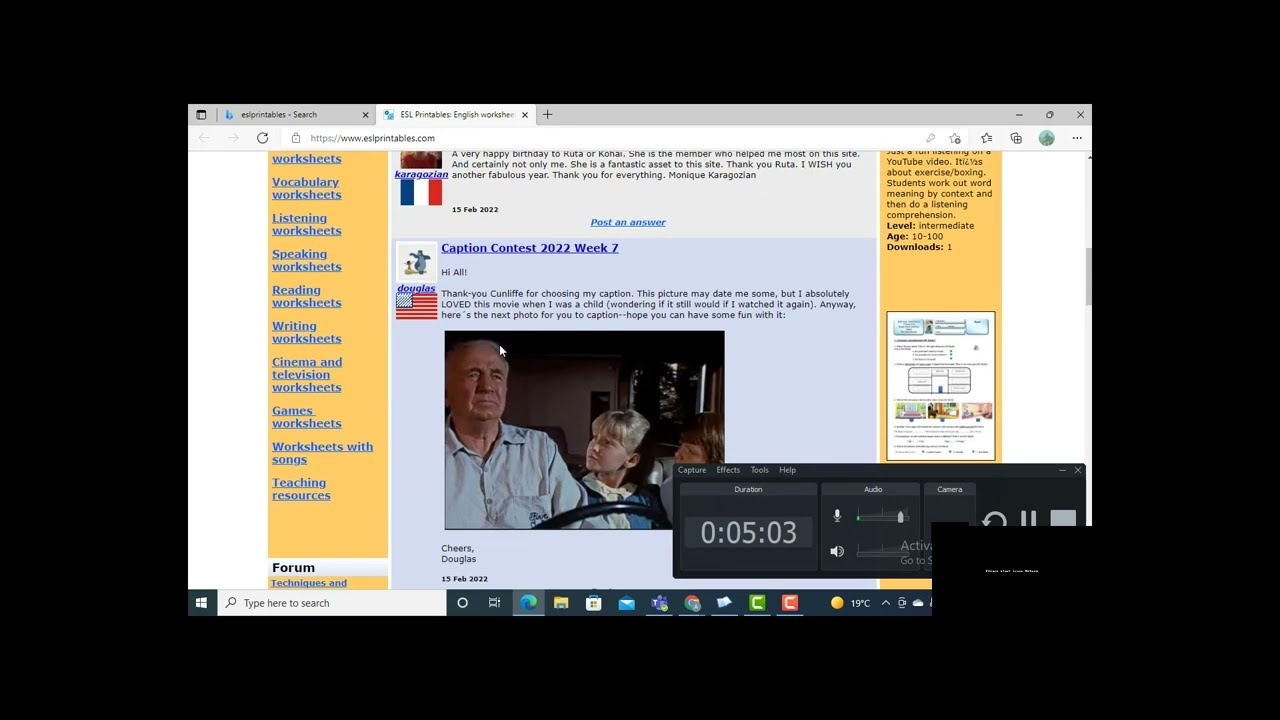This screenshot has height=720, width=1280.
Task: Click the password key icon in address bar
Action: pos(930,138)
